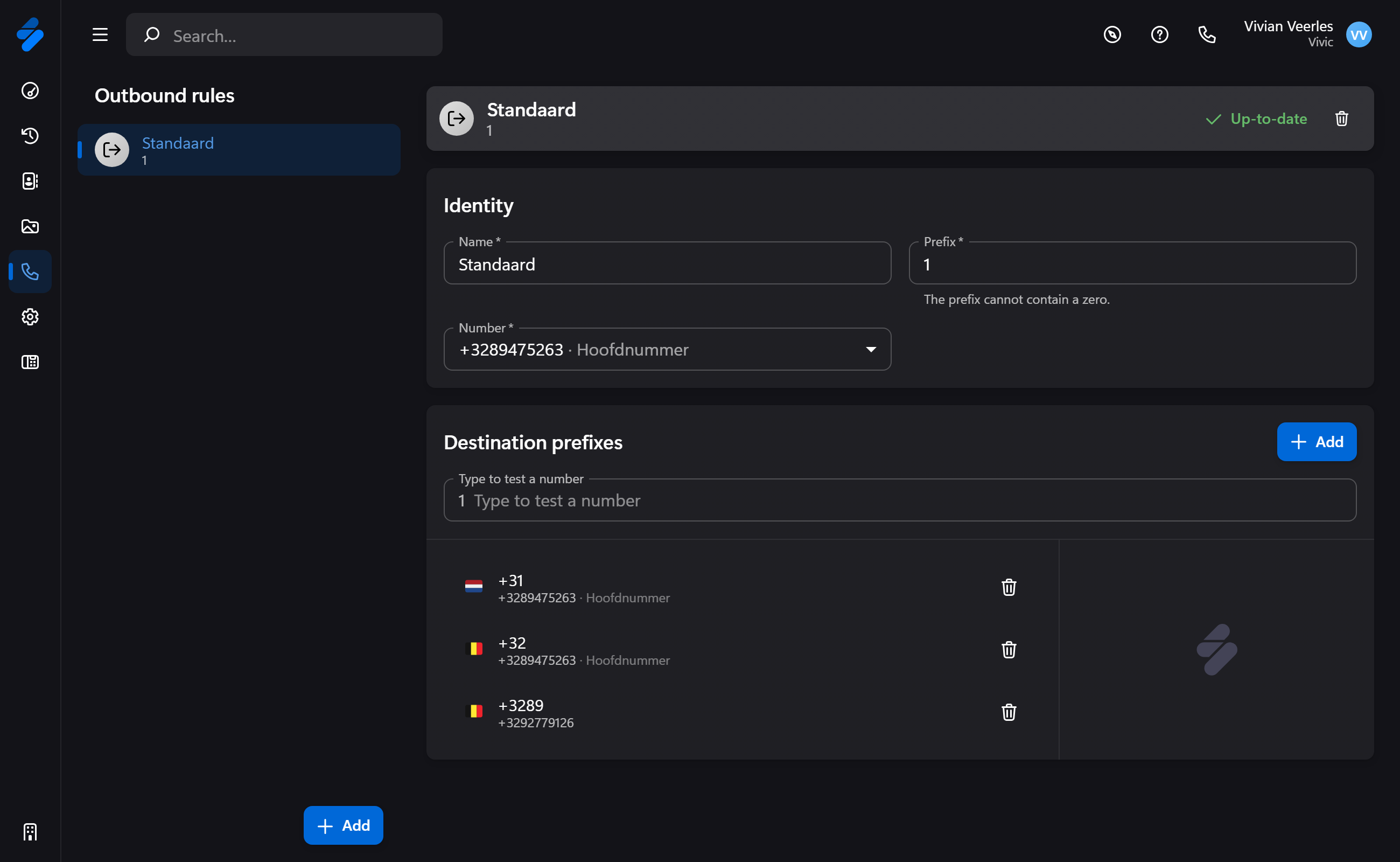The width and height of the screenshot is (1400, 862).
Task: Select Standaard rule in Outbound rules list
Action: pos(239,150)
